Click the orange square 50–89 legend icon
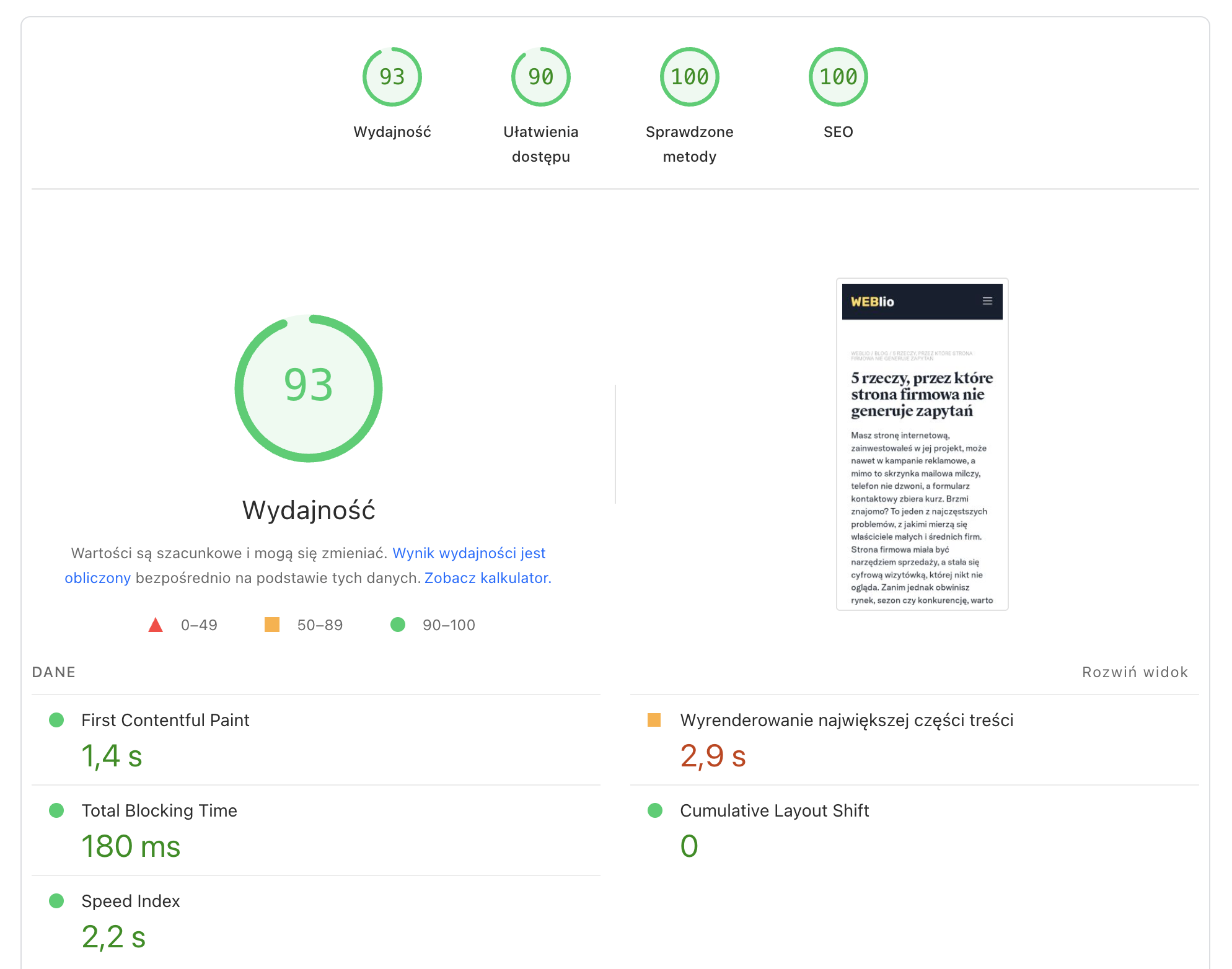Image resolution: width=1232 pixels, height=969 pixels. pyautogui.click(x=272, y=625)
